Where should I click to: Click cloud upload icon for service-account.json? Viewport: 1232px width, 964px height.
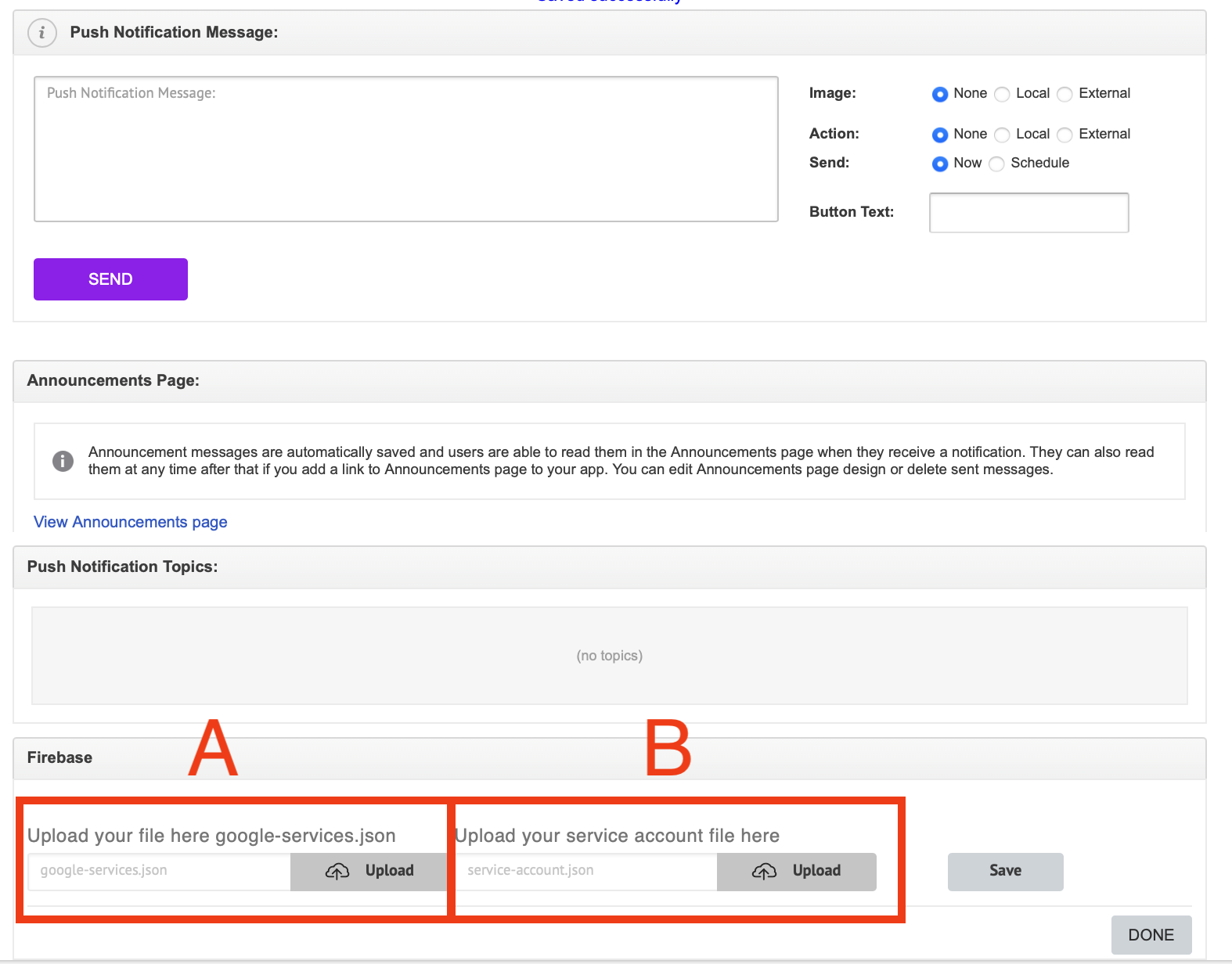pyautogui.click(x=764, y=871)
